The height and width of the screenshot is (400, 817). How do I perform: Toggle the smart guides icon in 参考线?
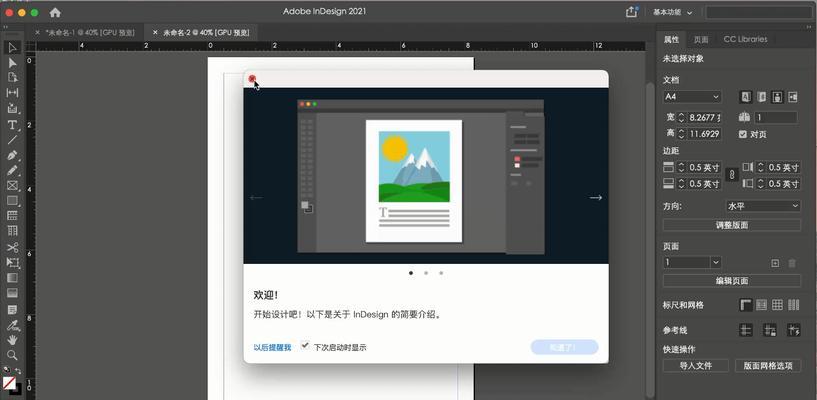pyautogui.click(x=794, y=330)
